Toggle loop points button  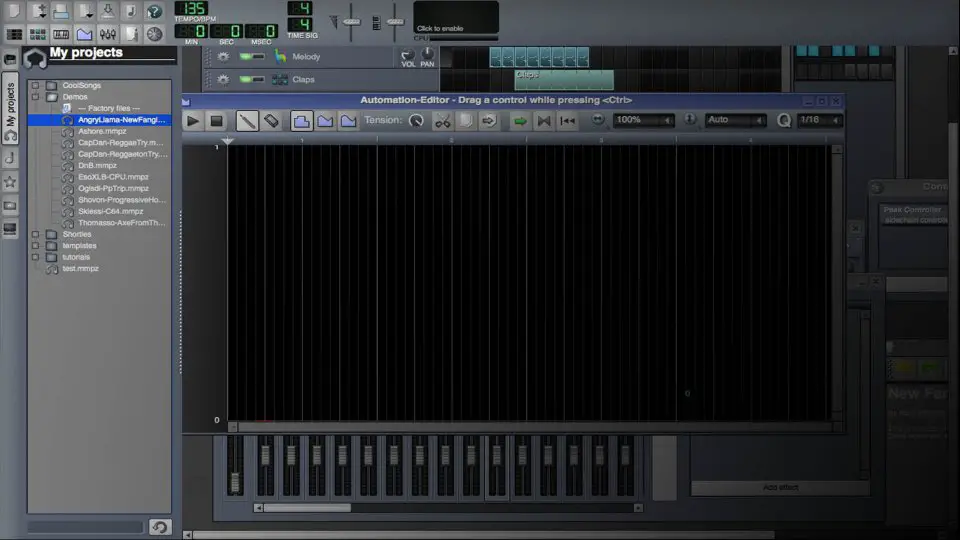point(544,121)
